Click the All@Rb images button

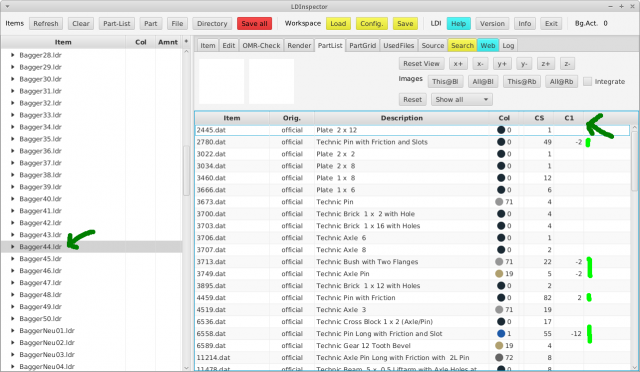pos(561,82)
